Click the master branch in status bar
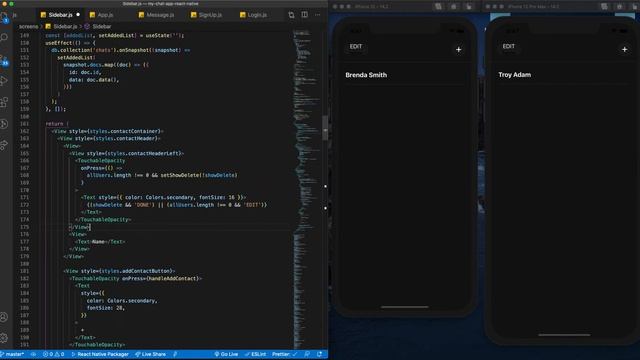Image resolution: width=640 pixels, height=360 pixels. 12,354
